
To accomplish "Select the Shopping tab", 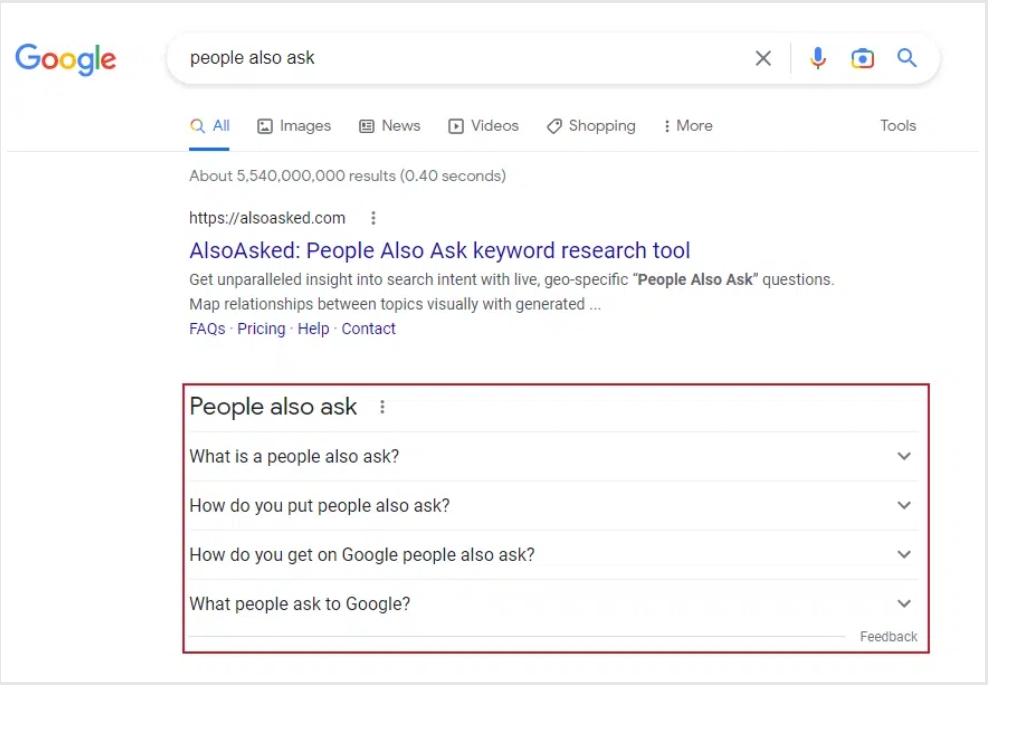I will tap(591, 126).
